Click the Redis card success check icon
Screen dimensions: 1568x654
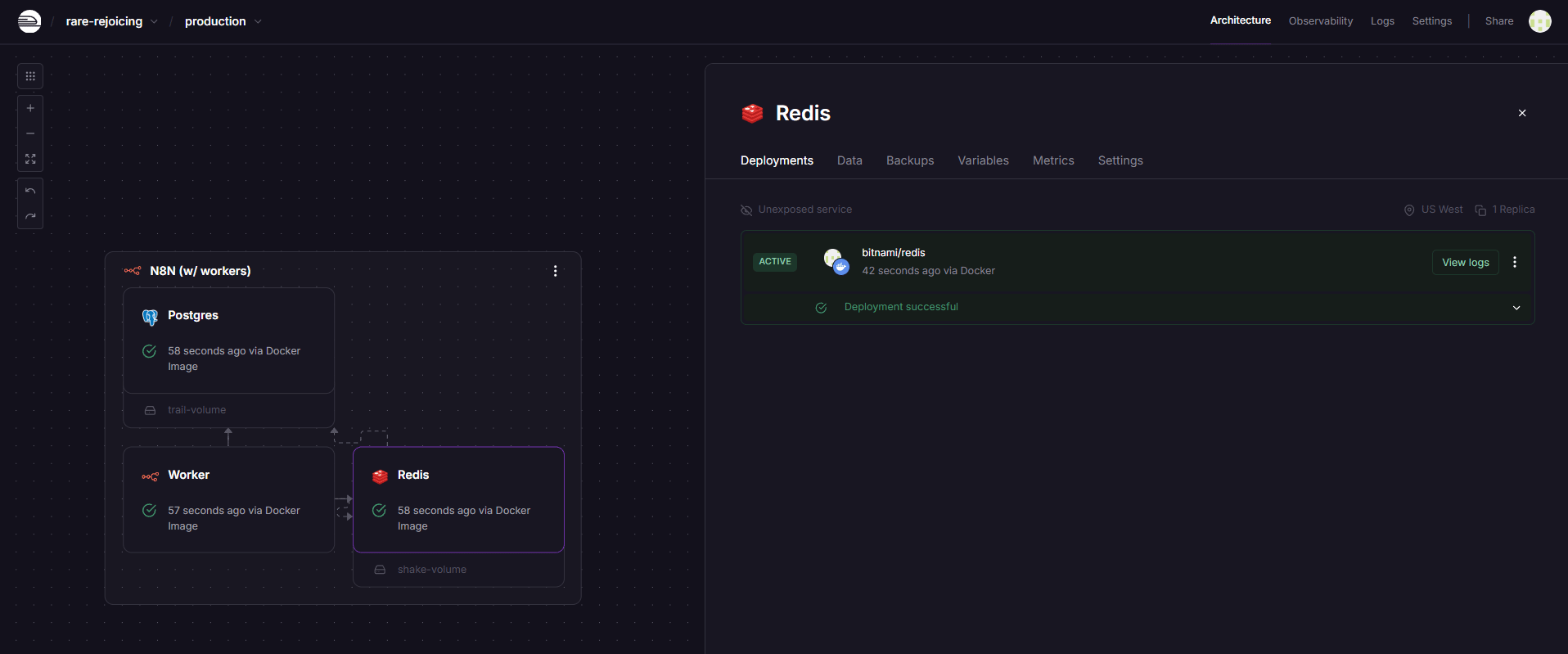tap(379, 511)
